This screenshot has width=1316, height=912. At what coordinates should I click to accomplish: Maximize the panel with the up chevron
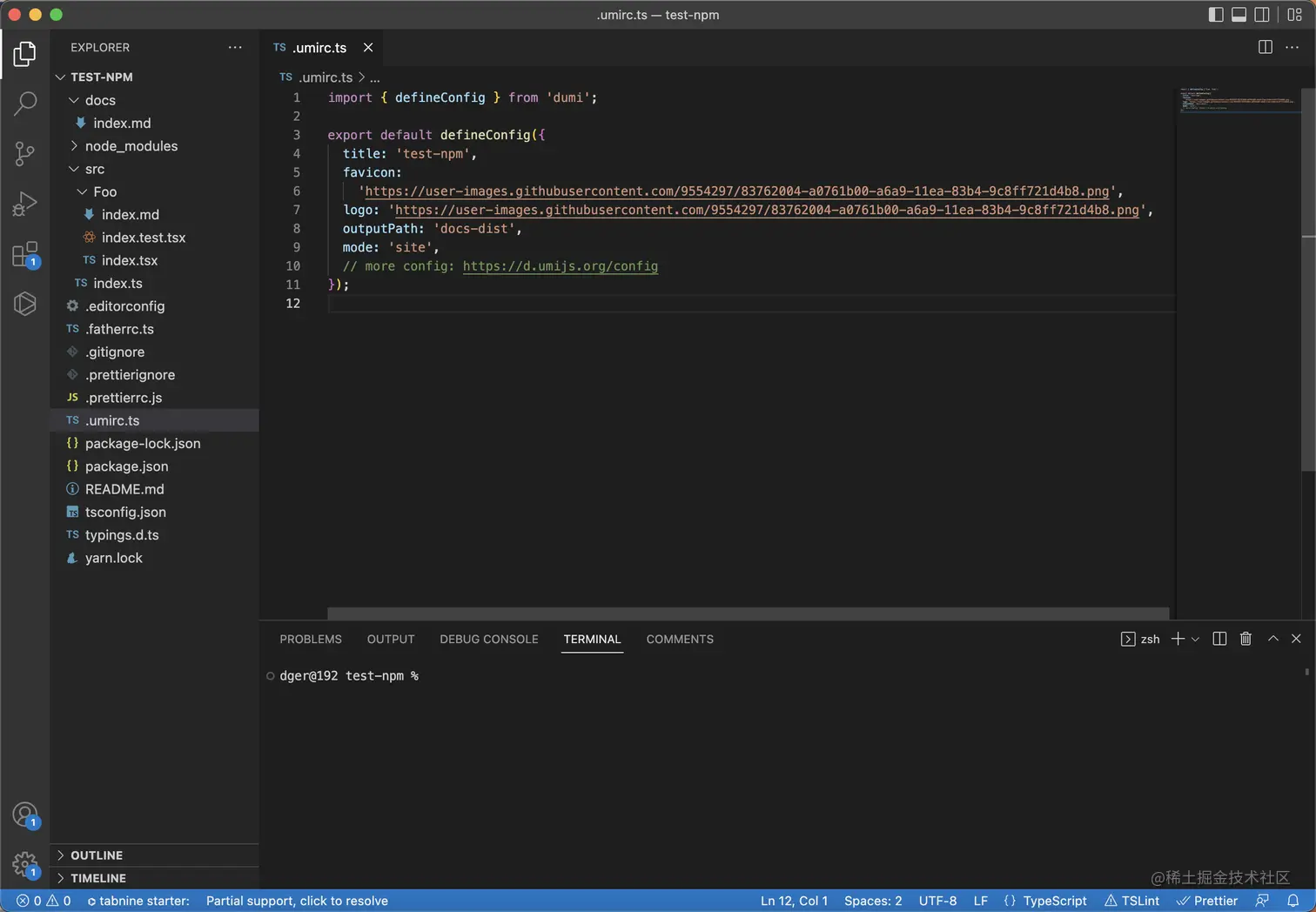click(x=1273, y=639)
